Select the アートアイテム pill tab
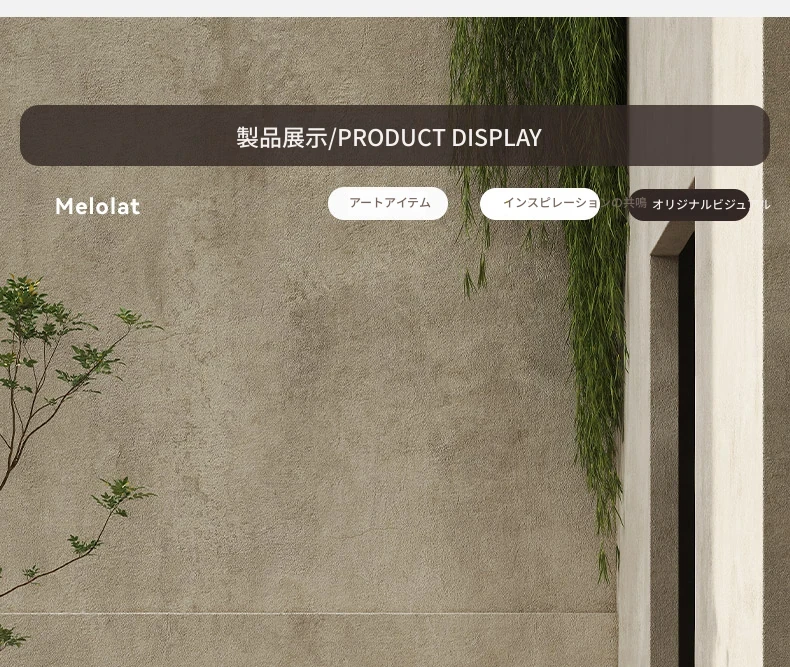 tap(387, 204)
